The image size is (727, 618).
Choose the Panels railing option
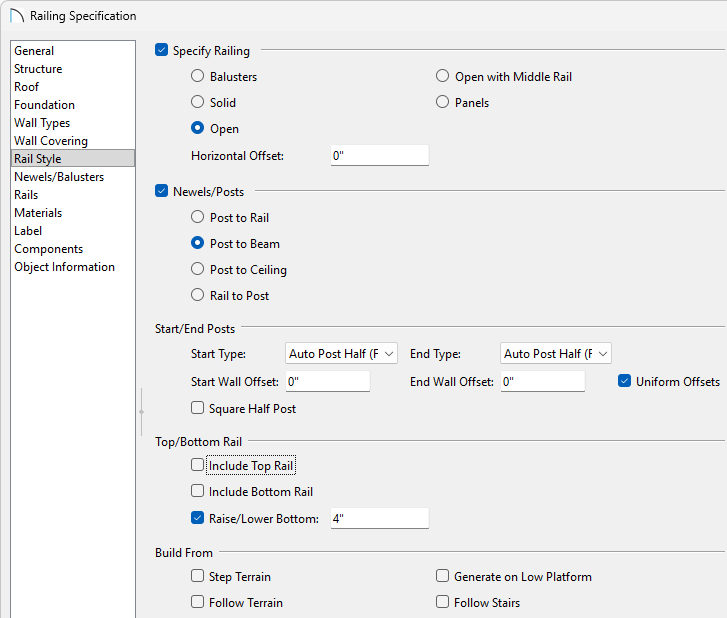click(x=442, y=102)
